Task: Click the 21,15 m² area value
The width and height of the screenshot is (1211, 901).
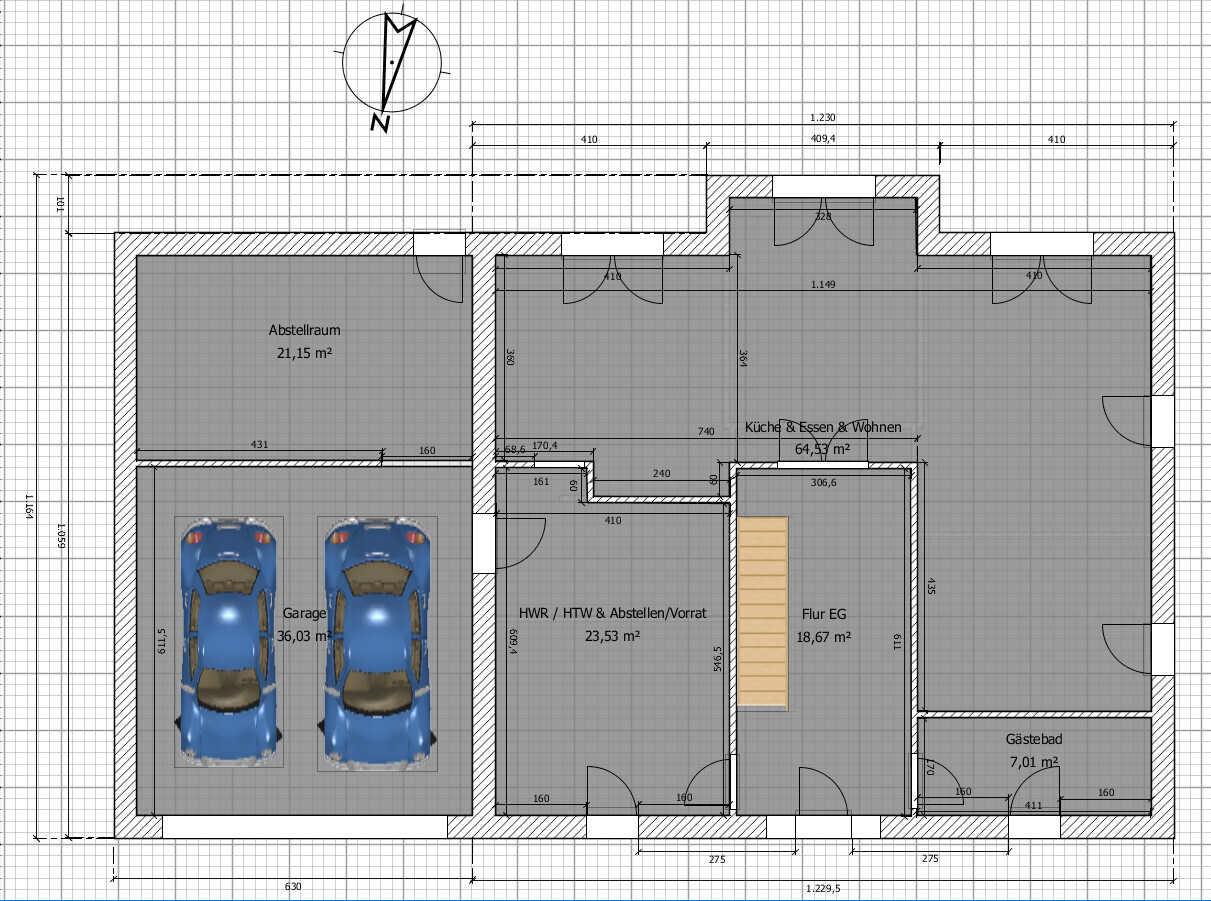Action: coord(304,353)
